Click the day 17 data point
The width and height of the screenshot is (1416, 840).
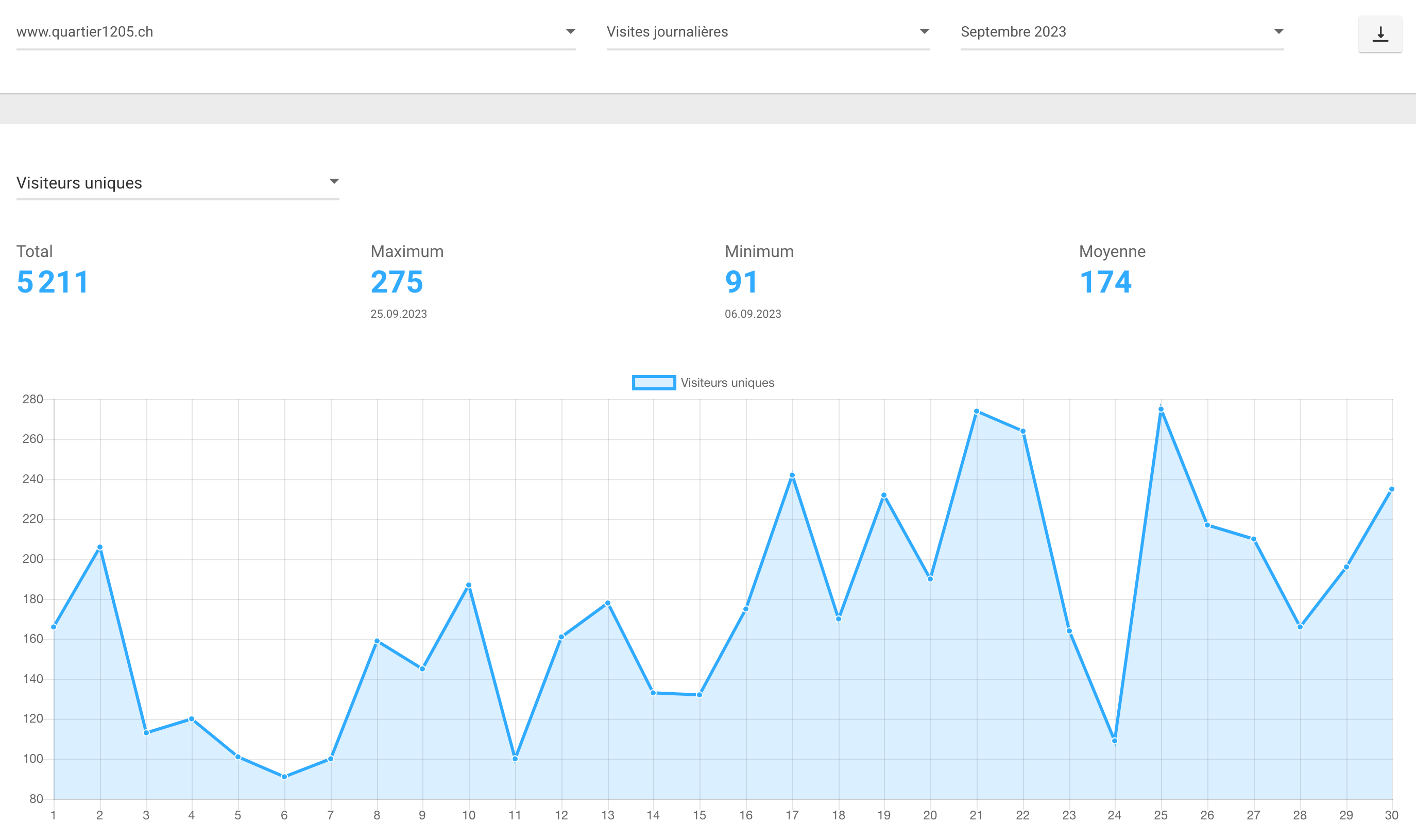[792, 475]
